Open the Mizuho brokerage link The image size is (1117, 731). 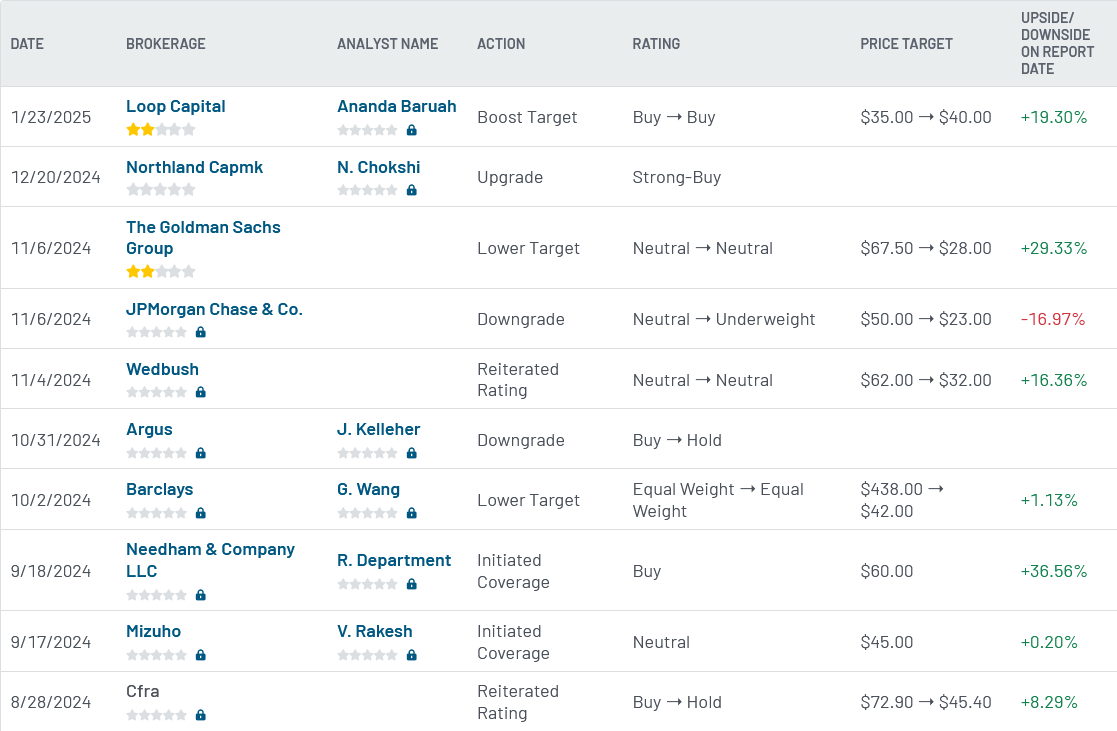point(153,631)
